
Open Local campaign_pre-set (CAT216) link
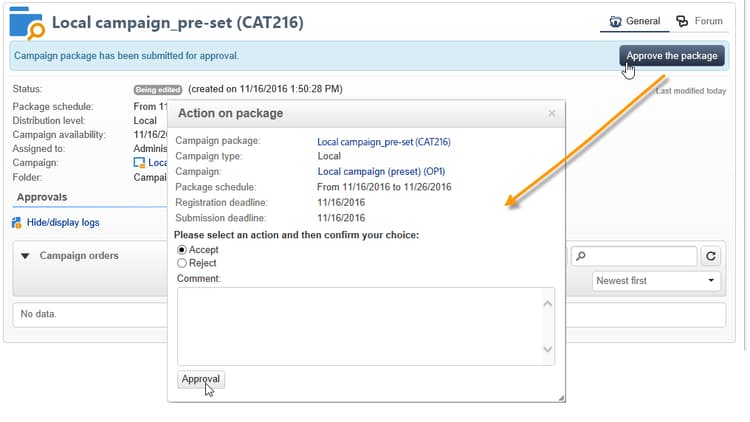(x=383, y=142)
